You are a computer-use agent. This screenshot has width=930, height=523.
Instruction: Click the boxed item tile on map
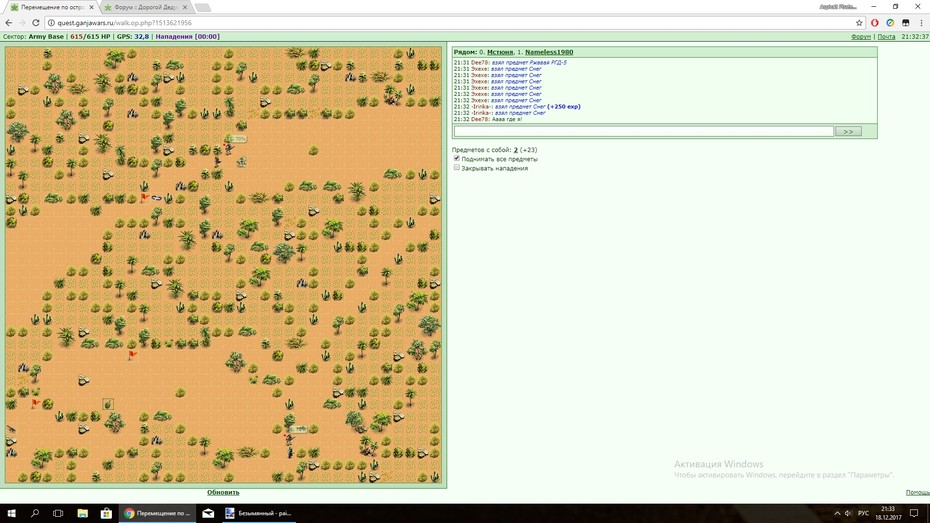tap(108, 404)
